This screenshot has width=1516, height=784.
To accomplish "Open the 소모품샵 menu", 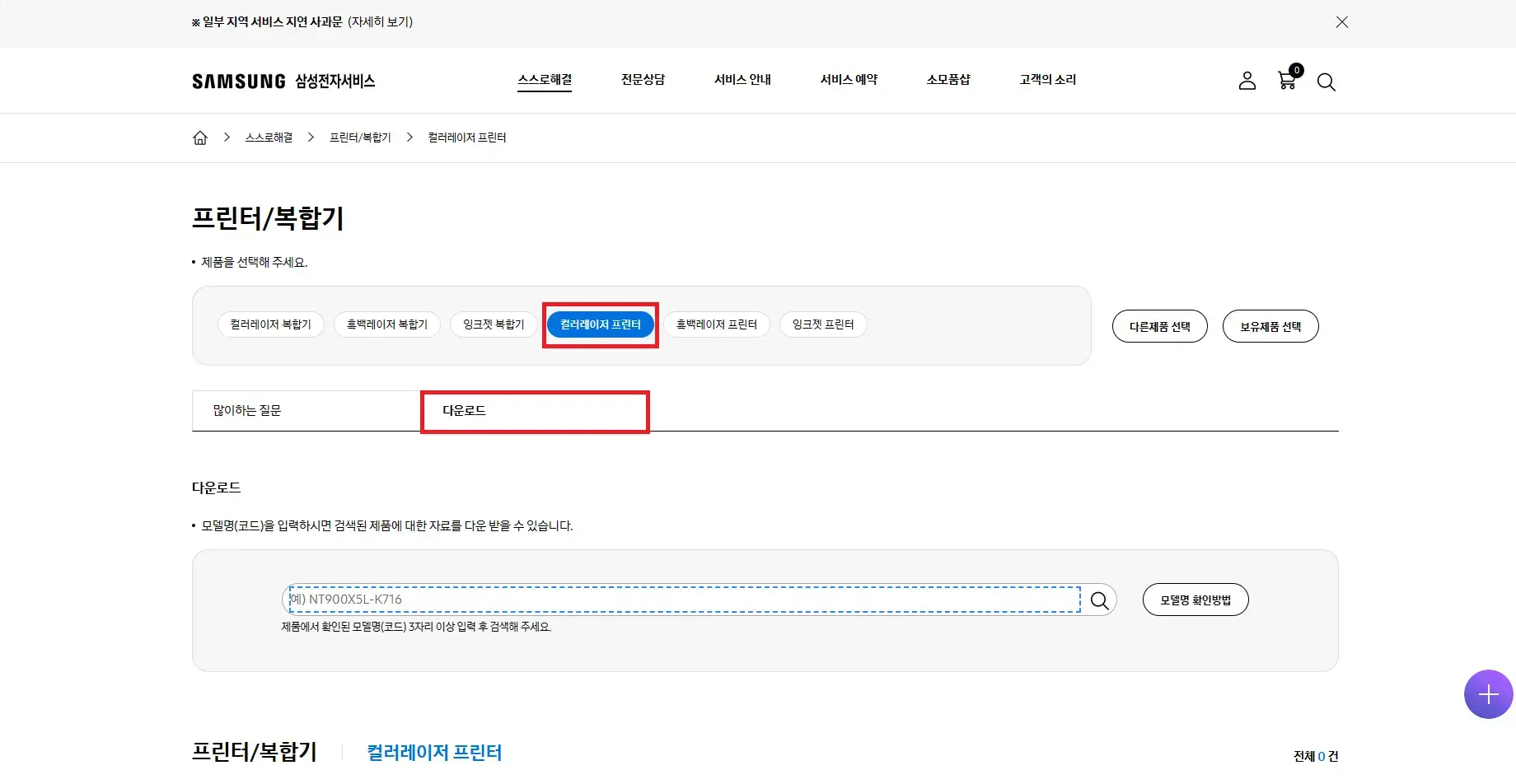I will pos(947,79).
